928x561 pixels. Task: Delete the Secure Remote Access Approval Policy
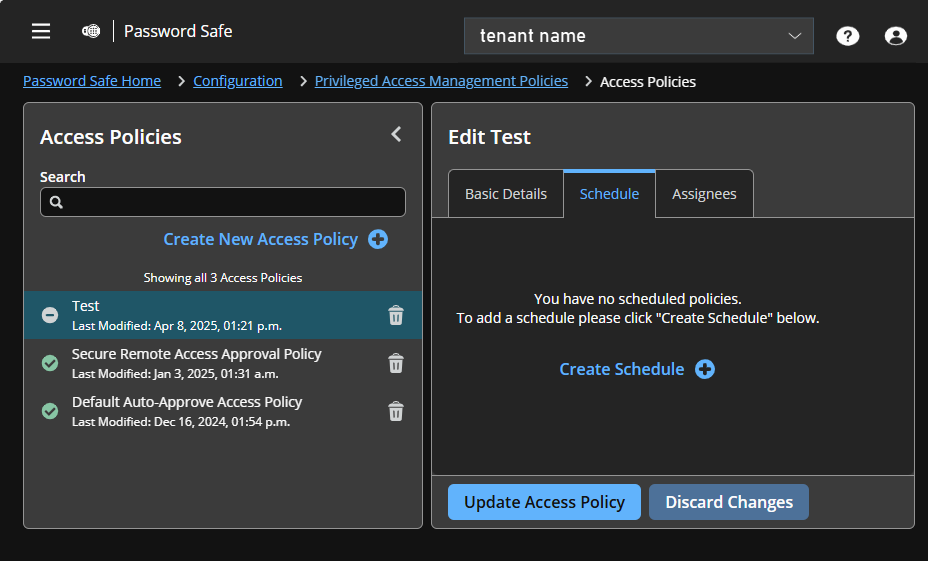pyautogui.click(x=396, y=363)
